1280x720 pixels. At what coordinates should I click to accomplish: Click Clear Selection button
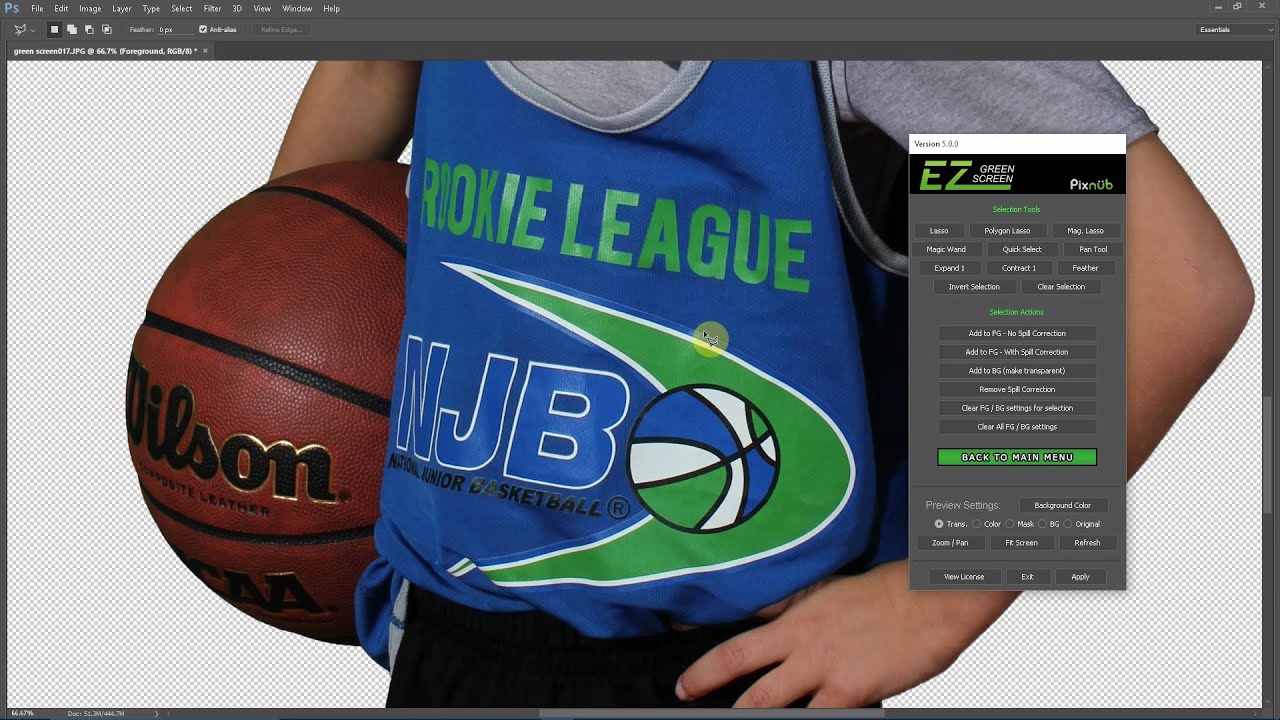pyautogui.click(x=1061, y=287)
